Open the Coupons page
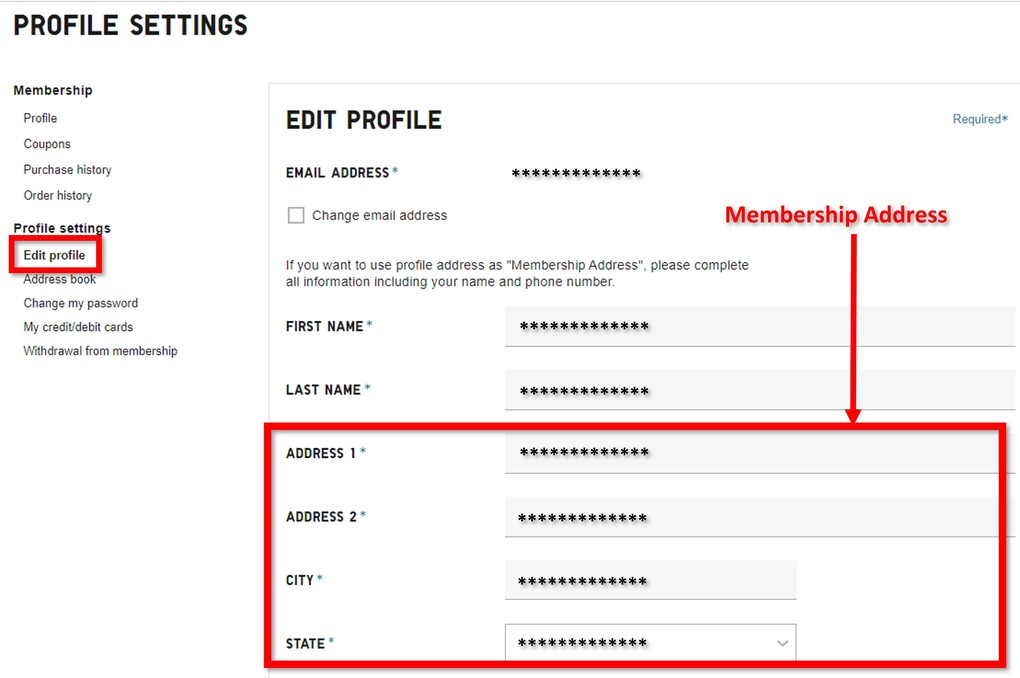Image resolution: width=1020 pixels, height=678 pixels. (47, 144)
